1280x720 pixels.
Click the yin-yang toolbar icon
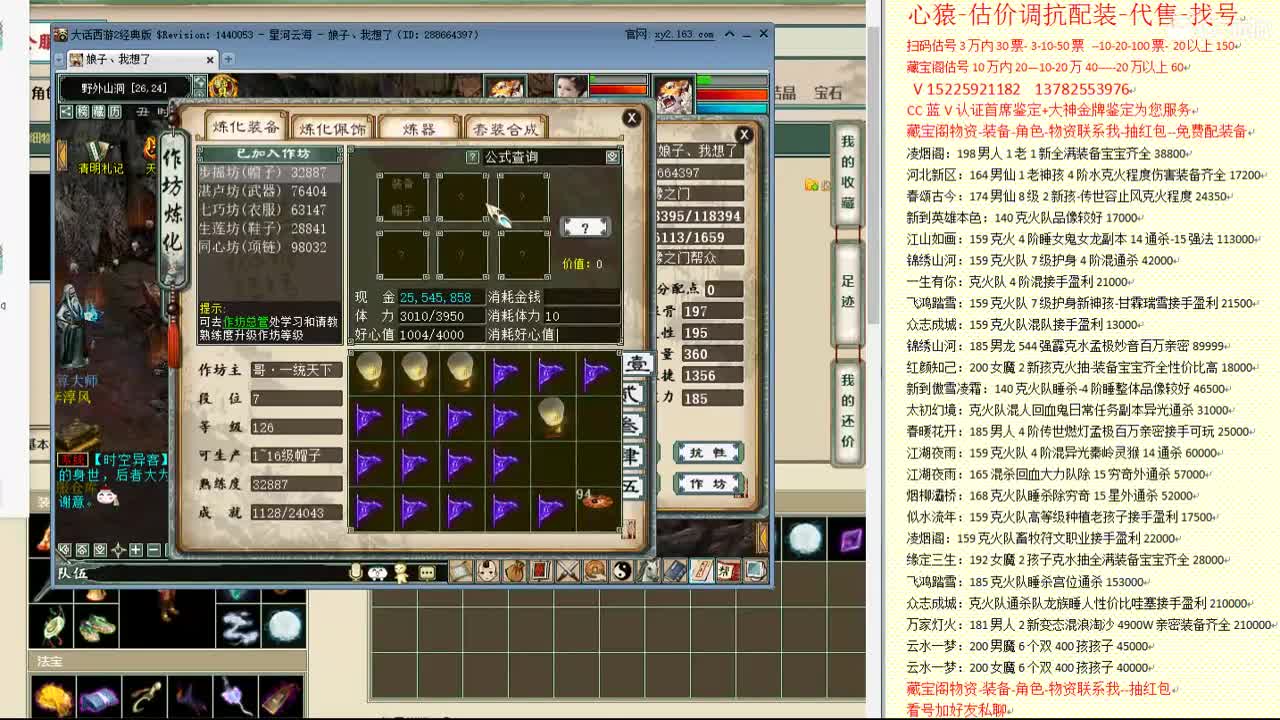[622, 571]
